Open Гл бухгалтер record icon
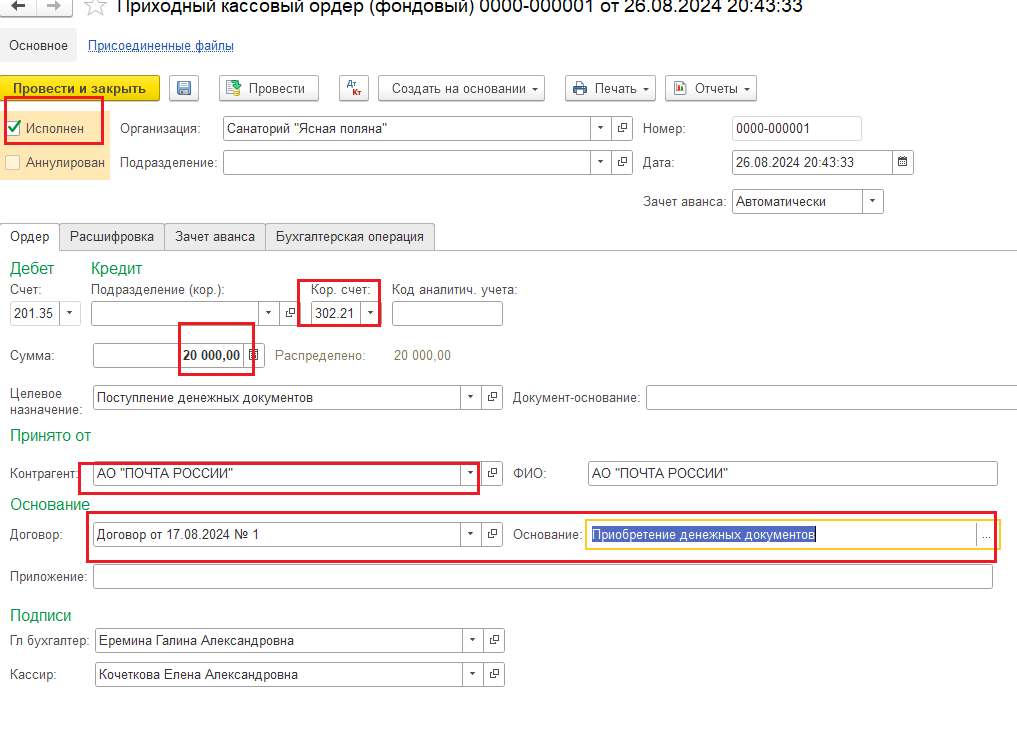Screen dimensions: 1017x732 coord(494,641)
